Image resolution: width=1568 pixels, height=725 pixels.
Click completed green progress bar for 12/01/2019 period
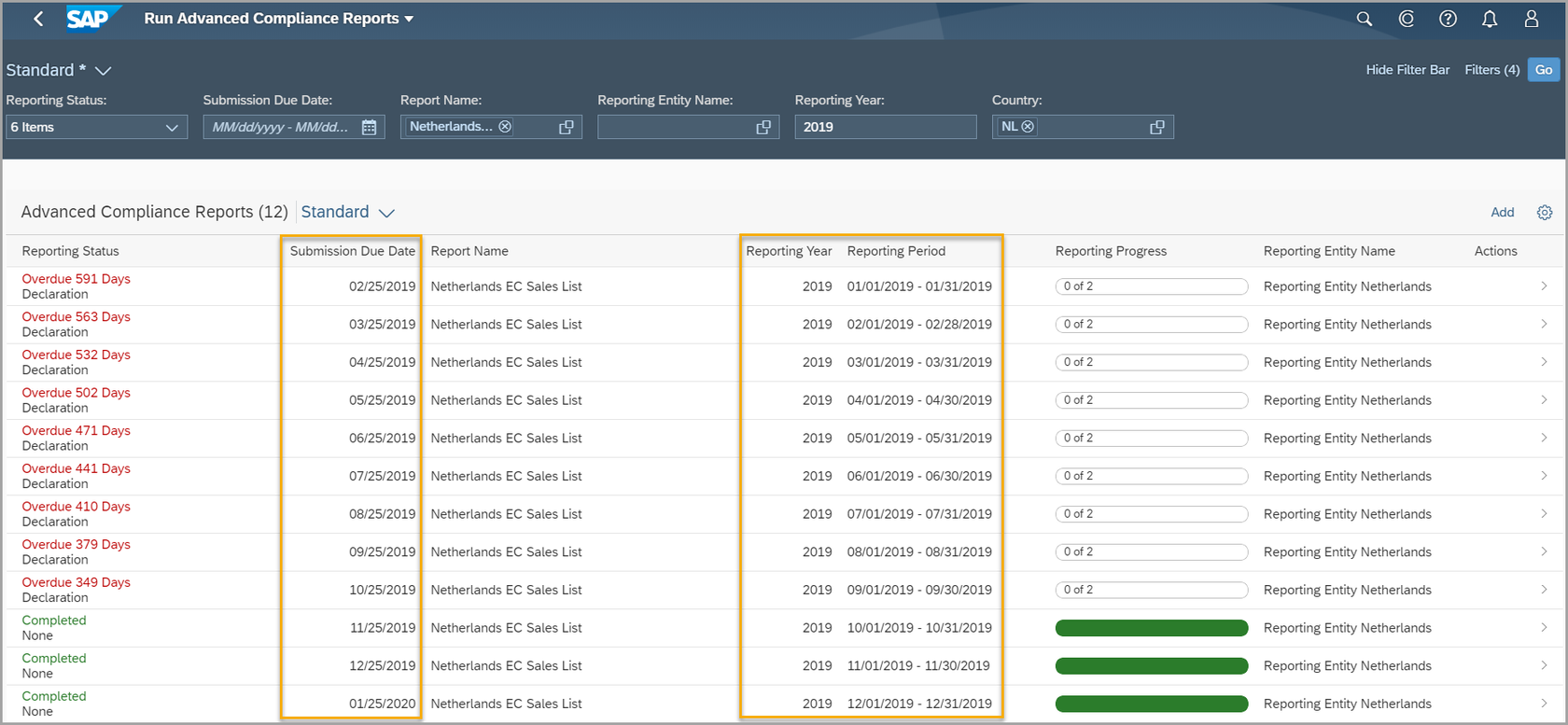pos(1152,704)
